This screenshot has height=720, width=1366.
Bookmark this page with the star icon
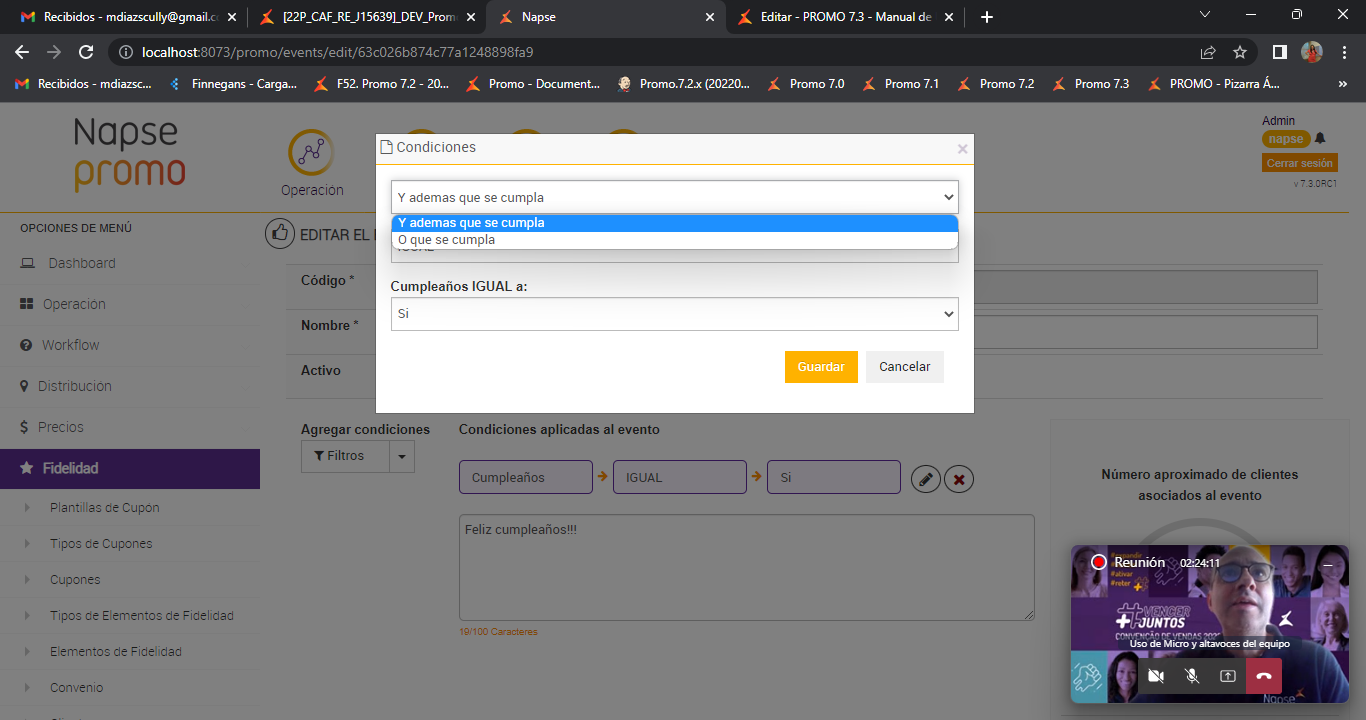coord(1240,52)
